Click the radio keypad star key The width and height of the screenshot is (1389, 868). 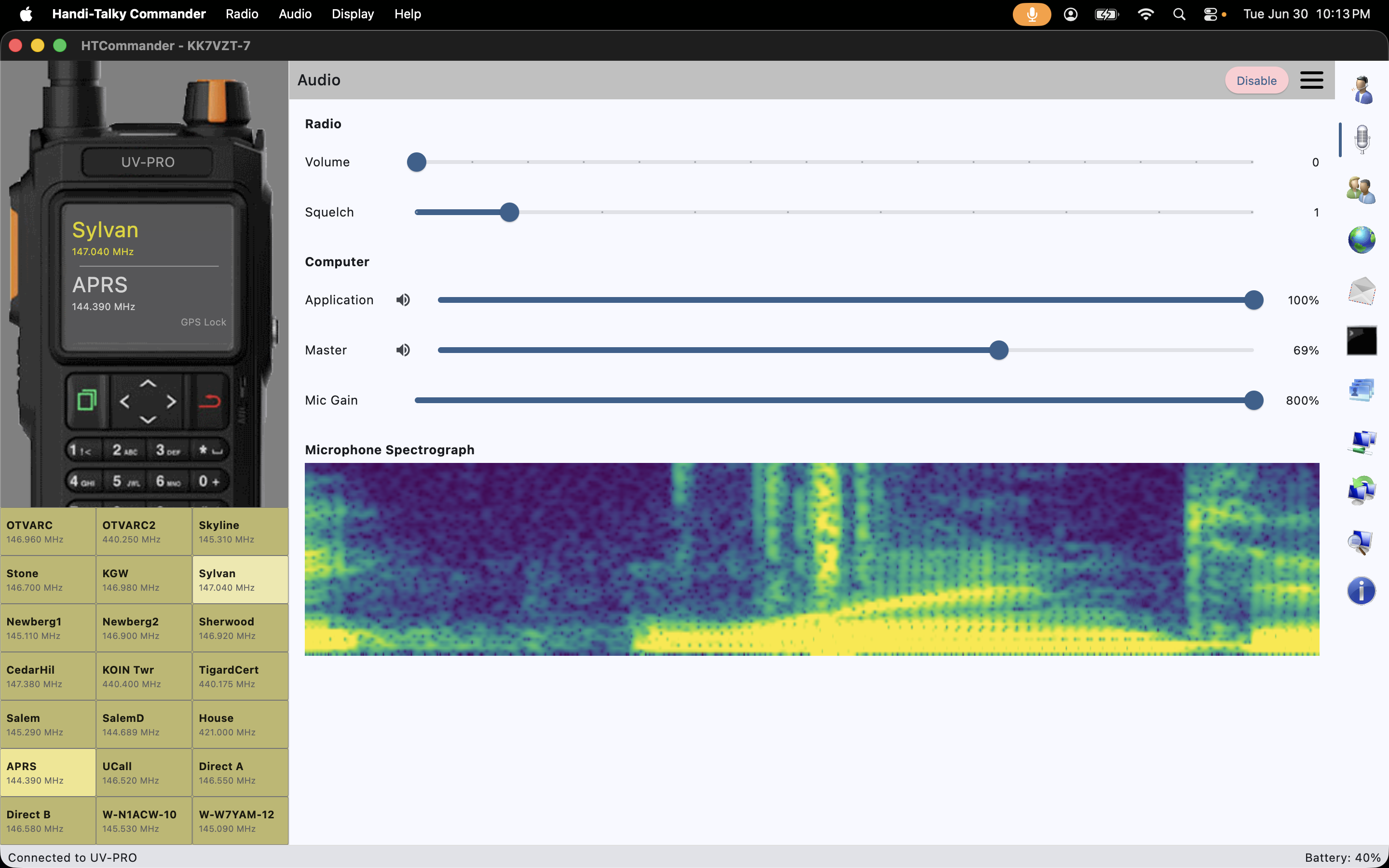209,450
